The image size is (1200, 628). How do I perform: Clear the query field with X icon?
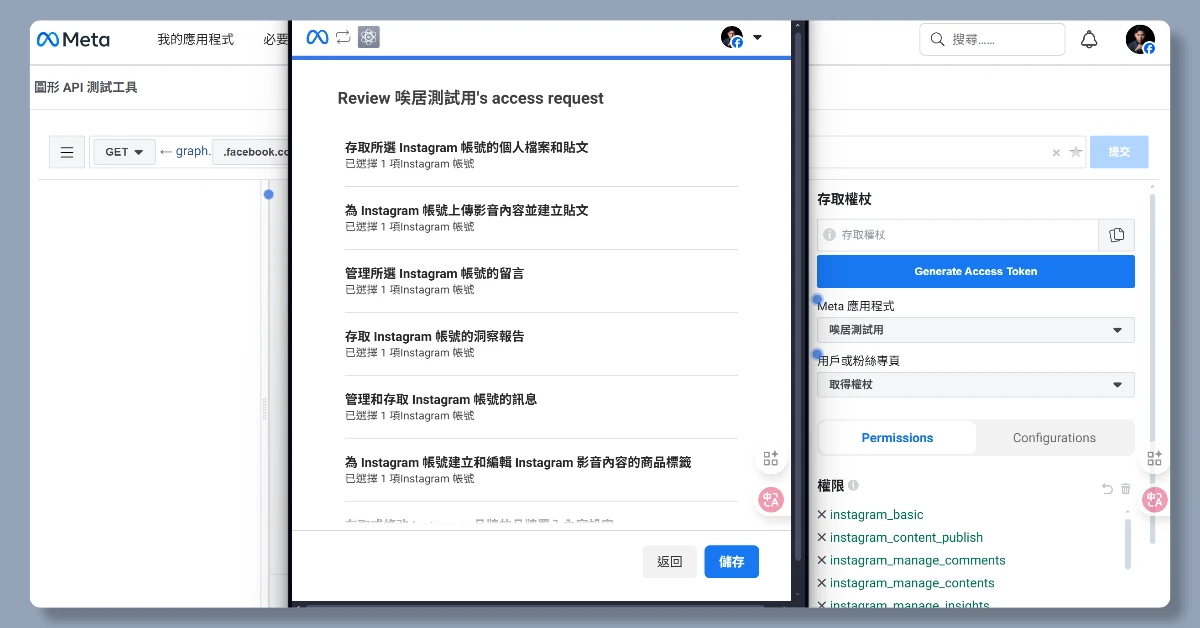pyautogui.click(x=1056, y=153)
